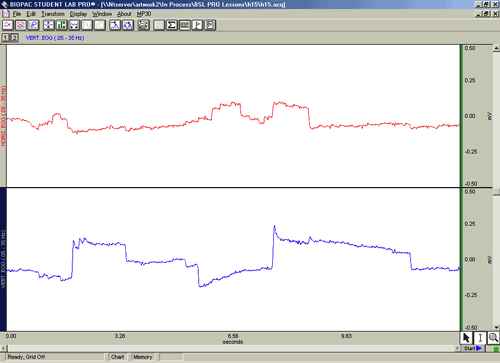Switch to X/Y display mode icon

tap(34, 25)
